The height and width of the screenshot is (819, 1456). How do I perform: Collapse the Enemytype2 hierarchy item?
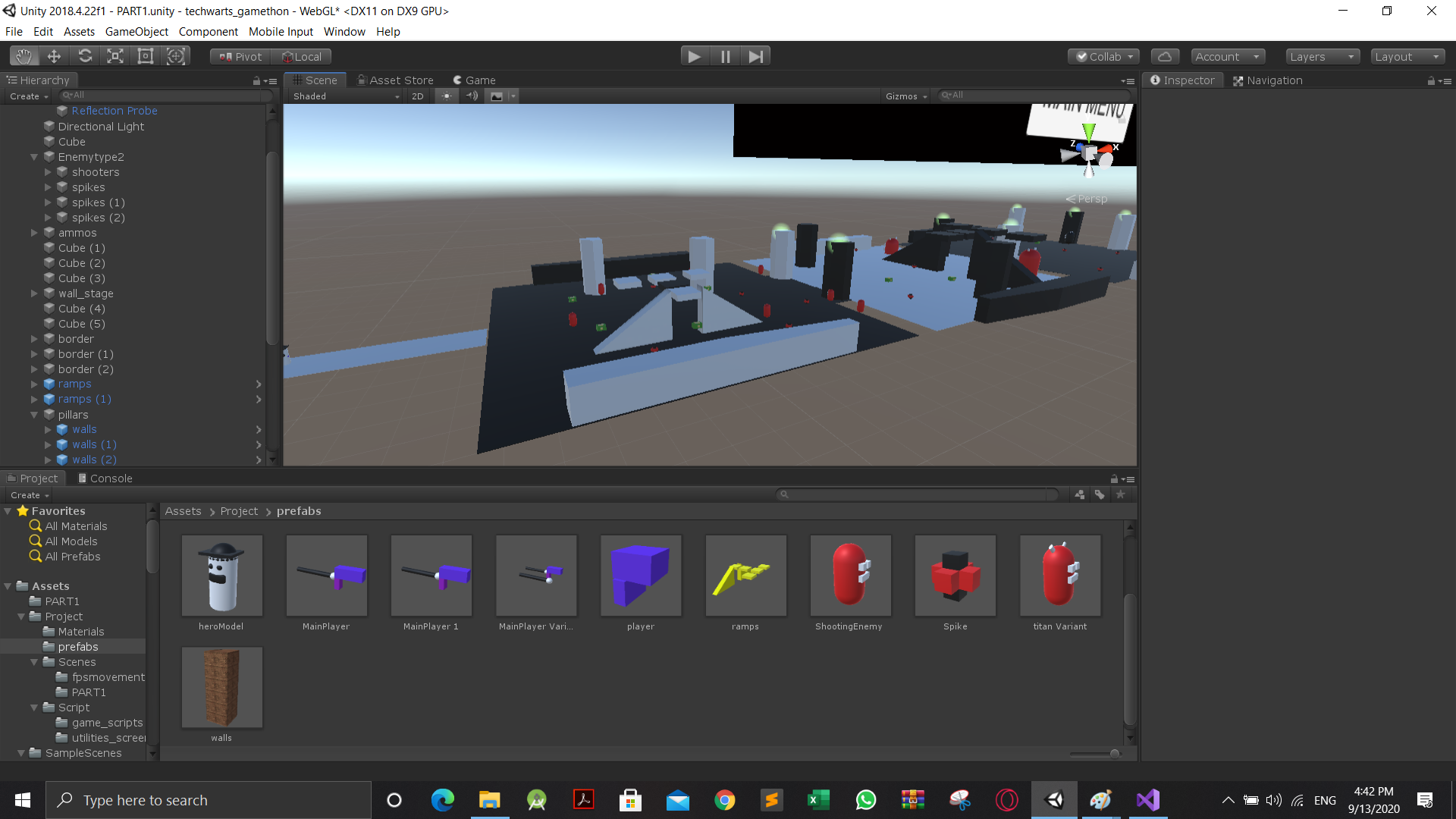(34, 157)
